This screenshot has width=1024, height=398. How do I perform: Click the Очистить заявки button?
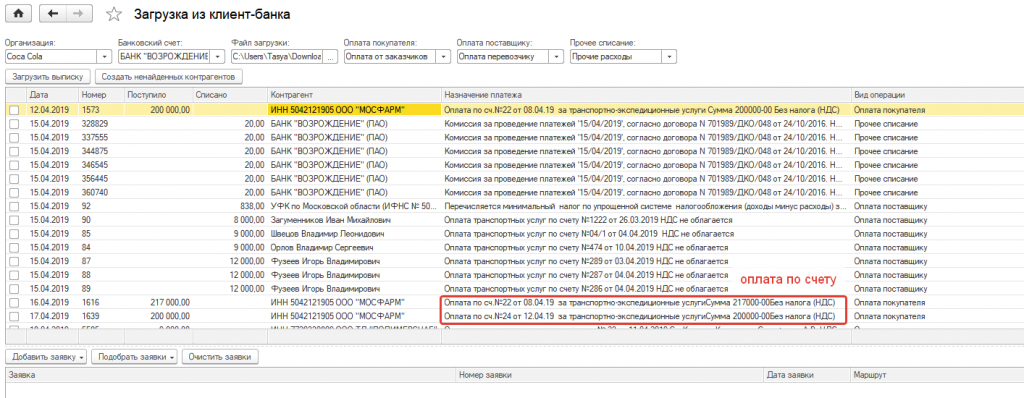tap(220, 357)
